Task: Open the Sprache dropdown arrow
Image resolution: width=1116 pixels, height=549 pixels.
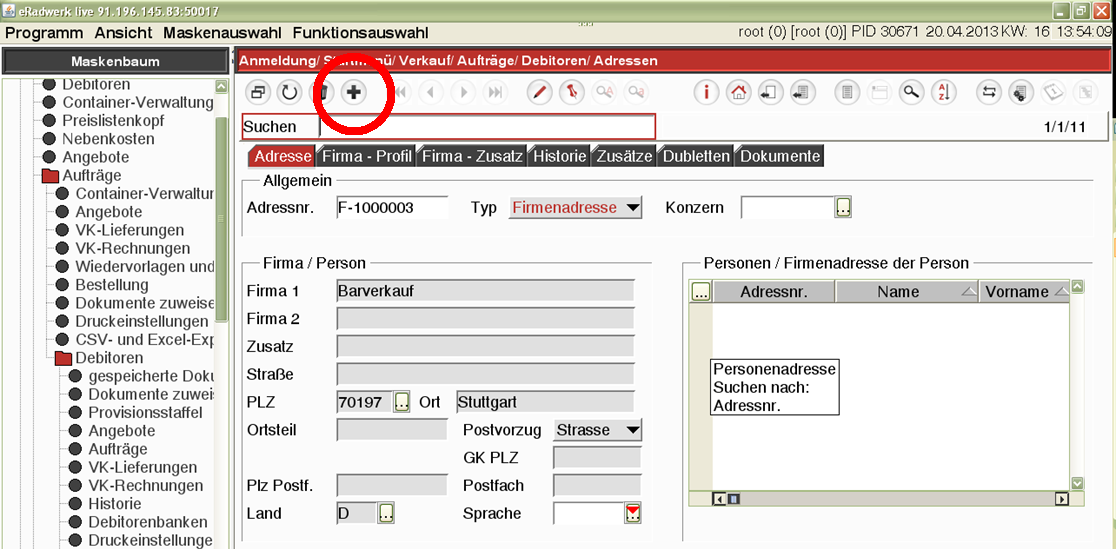Action: [633, 513]
